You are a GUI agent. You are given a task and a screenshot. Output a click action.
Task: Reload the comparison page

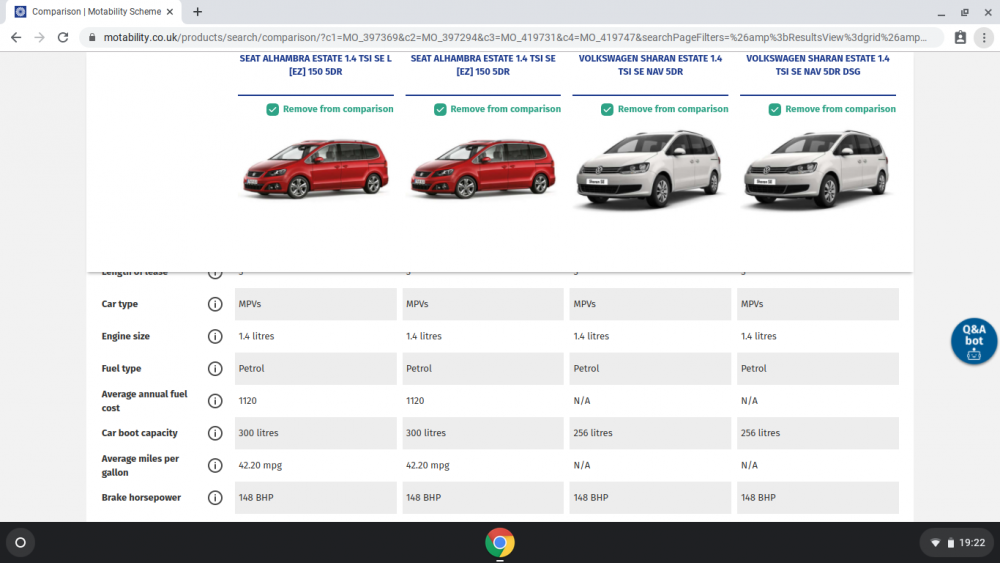click(x=62, y=38)
